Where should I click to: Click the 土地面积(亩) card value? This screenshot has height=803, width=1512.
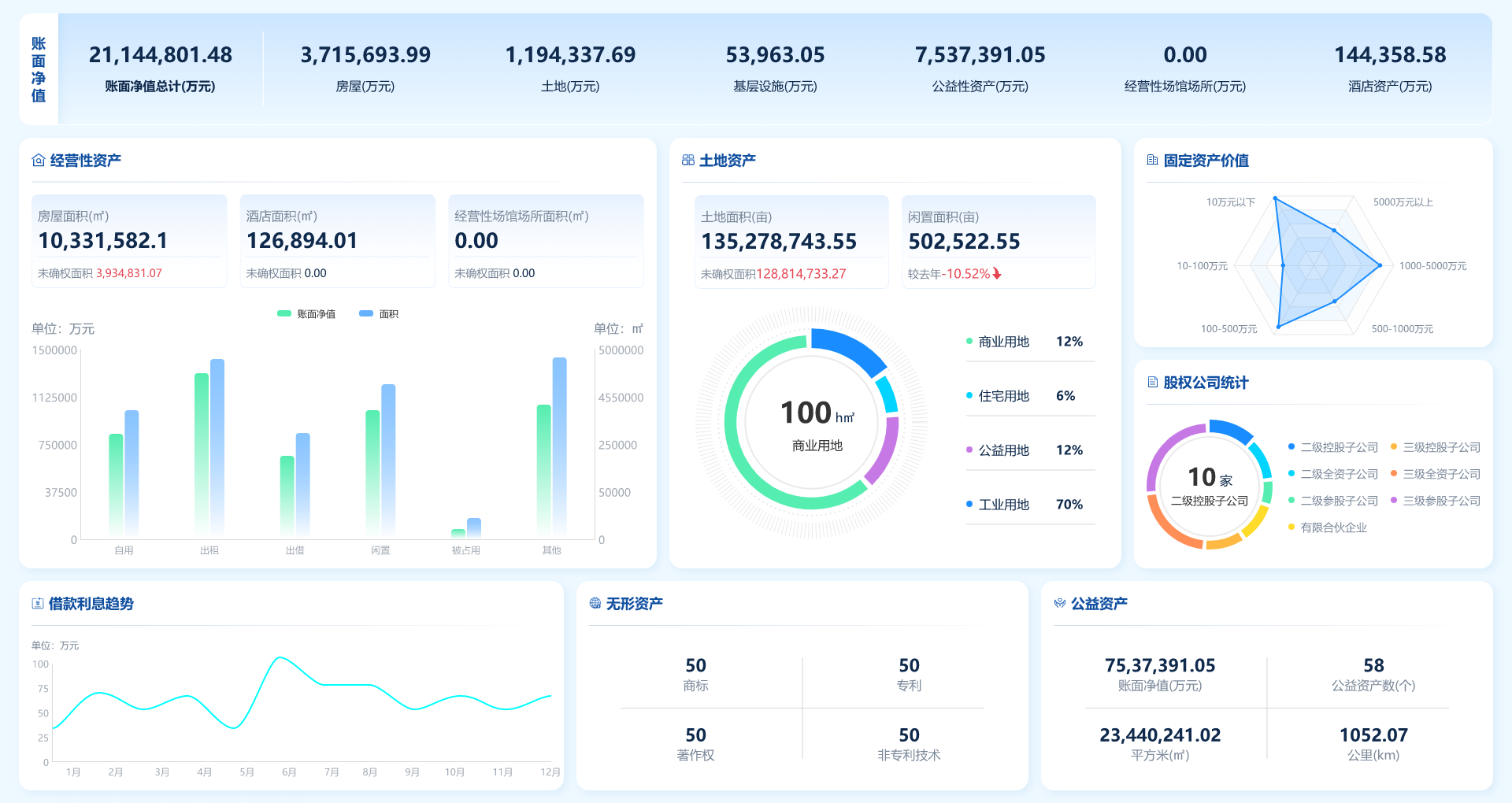[778, 242]
